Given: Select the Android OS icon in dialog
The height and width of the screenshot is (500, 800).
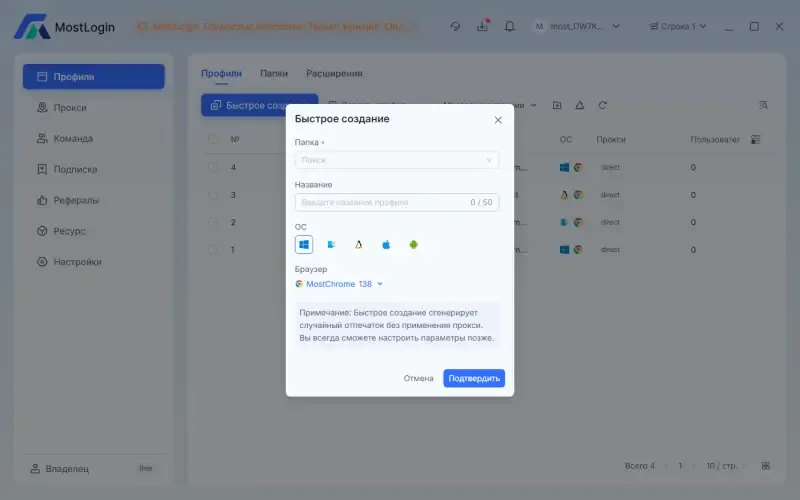Looking at the screenshot, I should point(413,245).
